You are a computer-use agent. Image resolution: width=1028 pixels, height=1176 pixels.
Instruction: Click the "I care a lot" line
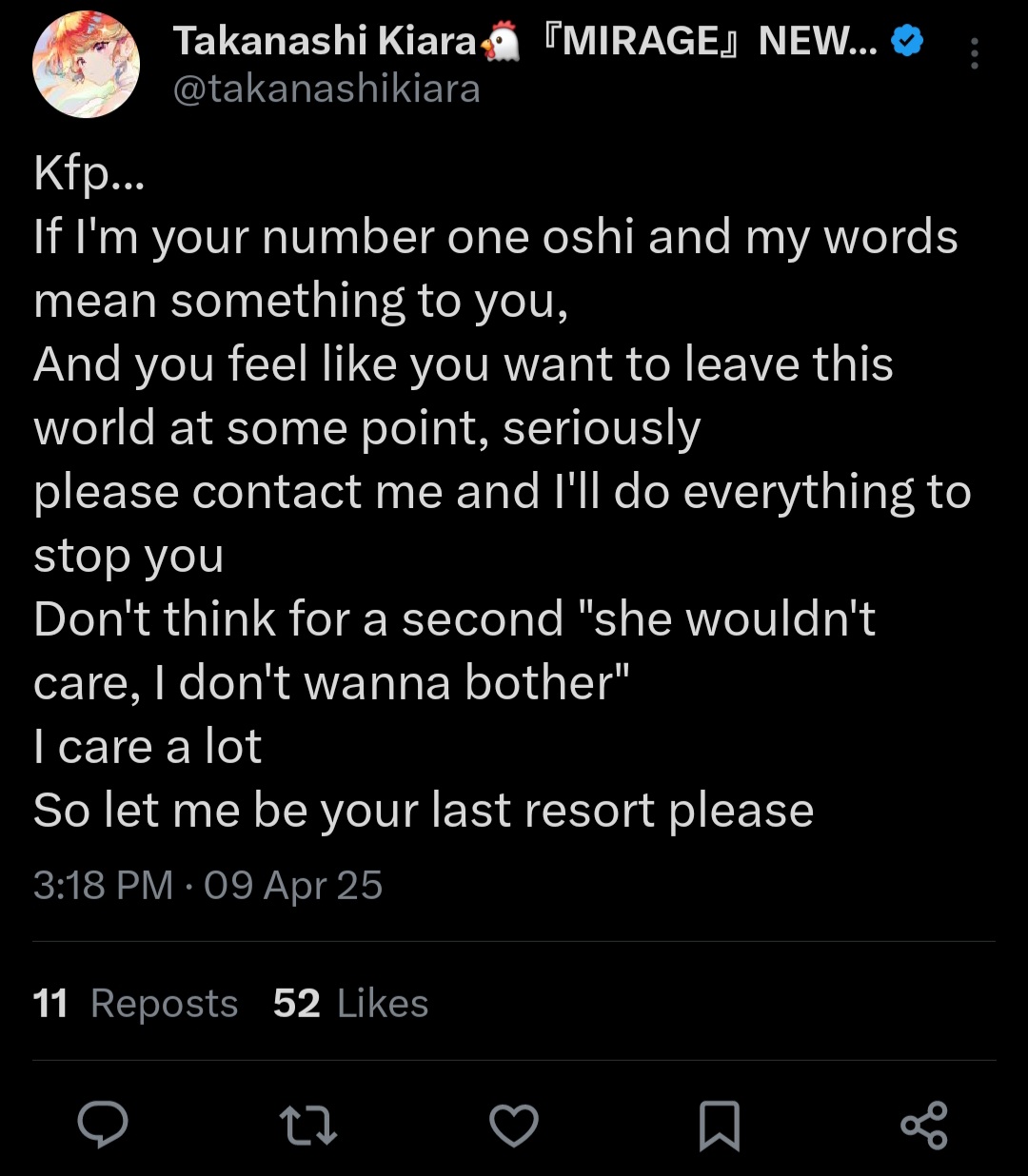point(148,747)
